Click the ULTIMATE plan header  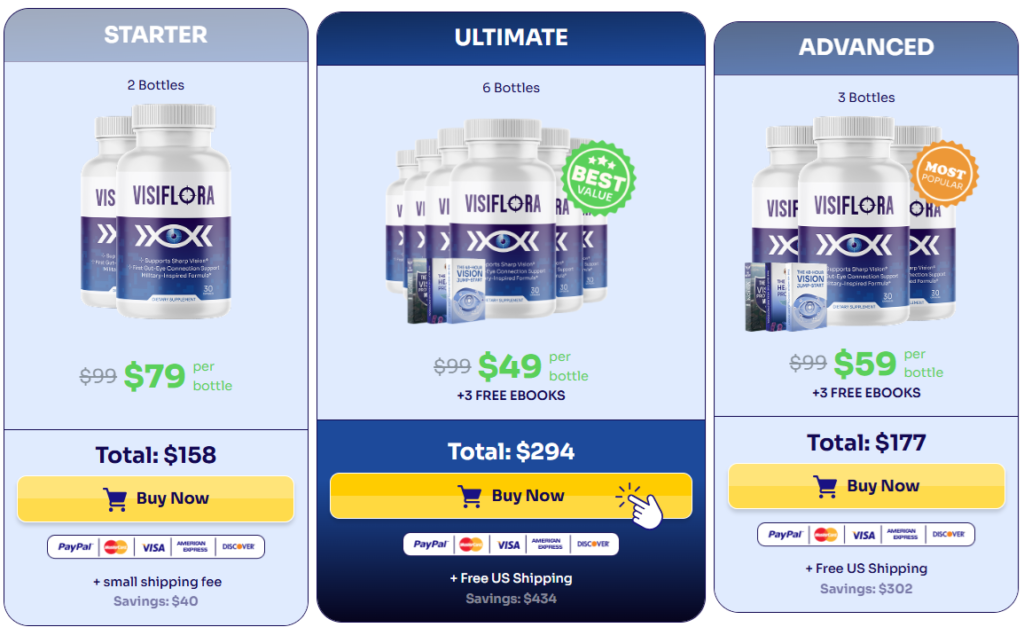click(x=511, y=38)
